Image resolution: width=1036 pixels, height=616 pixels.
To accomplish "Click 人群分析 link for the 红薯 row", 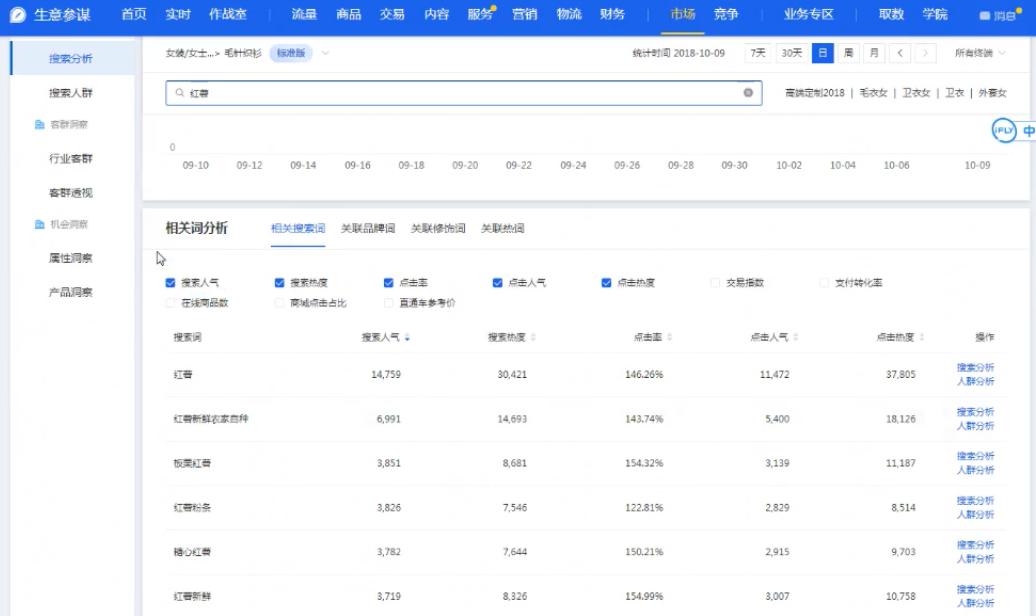I will coord(974,382).
